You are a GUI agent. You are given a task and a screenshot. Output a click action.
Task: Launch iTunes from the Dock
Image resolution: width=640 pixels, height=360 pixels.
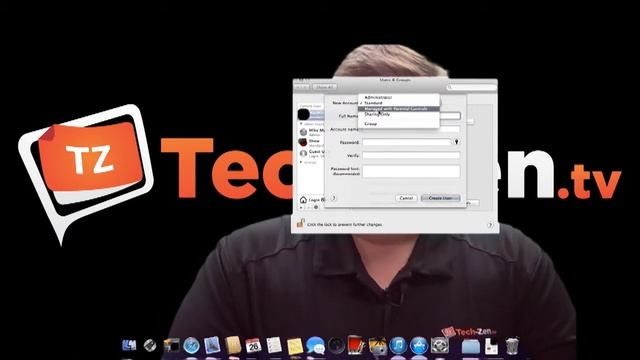[x=398, y=346]
